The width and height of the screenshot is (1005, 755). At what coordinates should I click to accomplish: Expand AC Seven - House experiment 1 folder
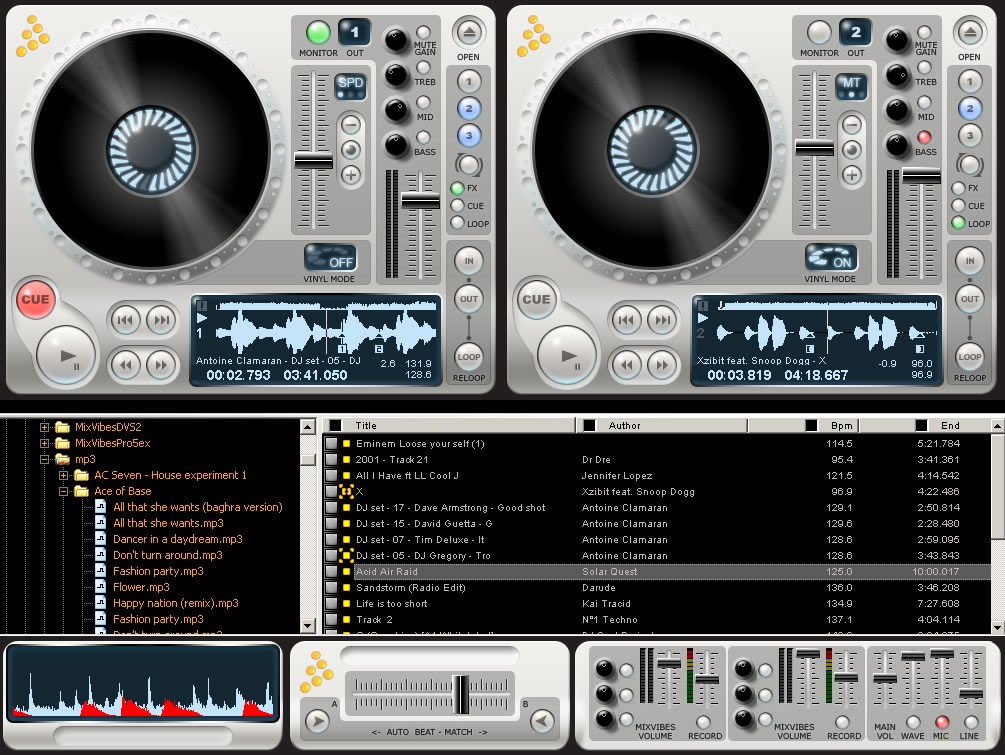point(63,475)
